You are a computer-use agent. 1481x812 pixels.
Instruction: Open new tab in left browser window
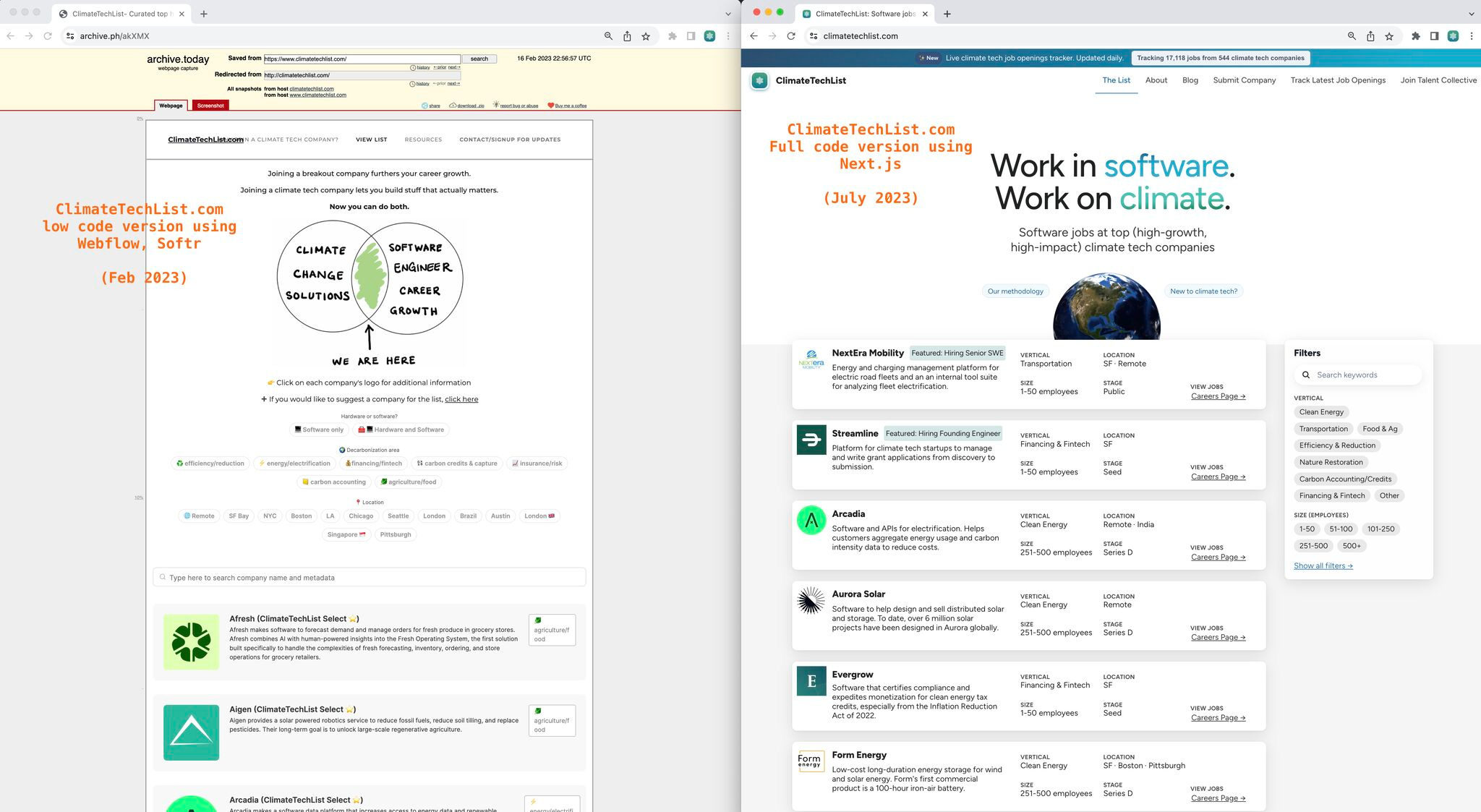click(204, 14)
